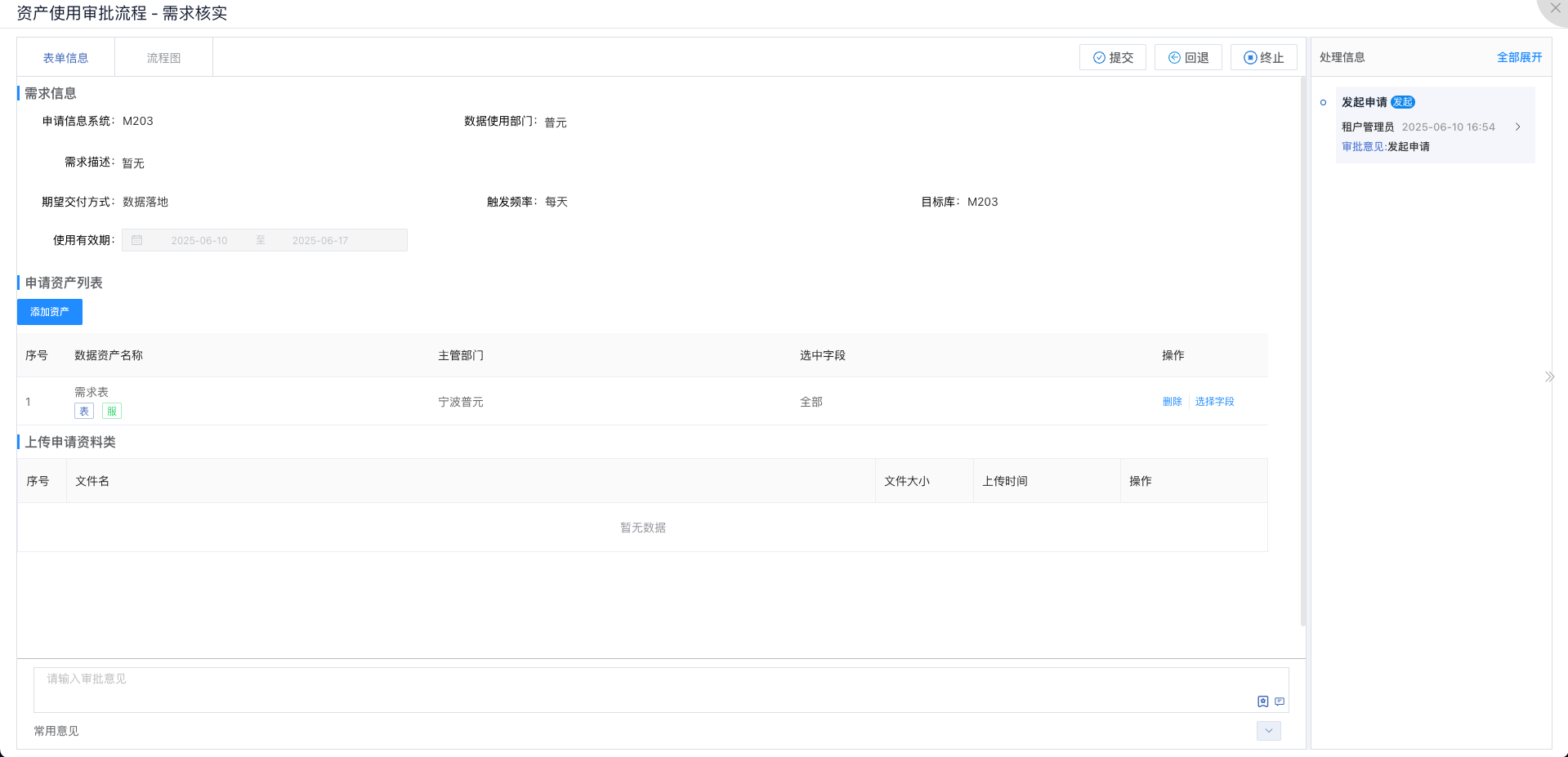Click the 服 tag under 需求表
The height and width of the screenshot is (757, 1568).
click(112, 411)
